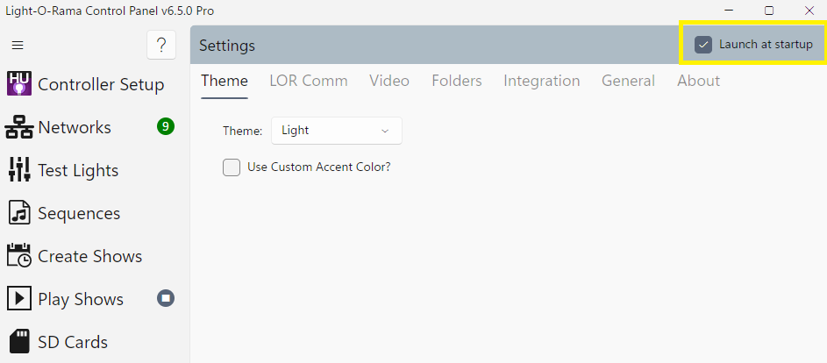Screen dimensions: 827x363
Task: Open Create Shows calendar clock icon
Action: (x=19, y=256)
